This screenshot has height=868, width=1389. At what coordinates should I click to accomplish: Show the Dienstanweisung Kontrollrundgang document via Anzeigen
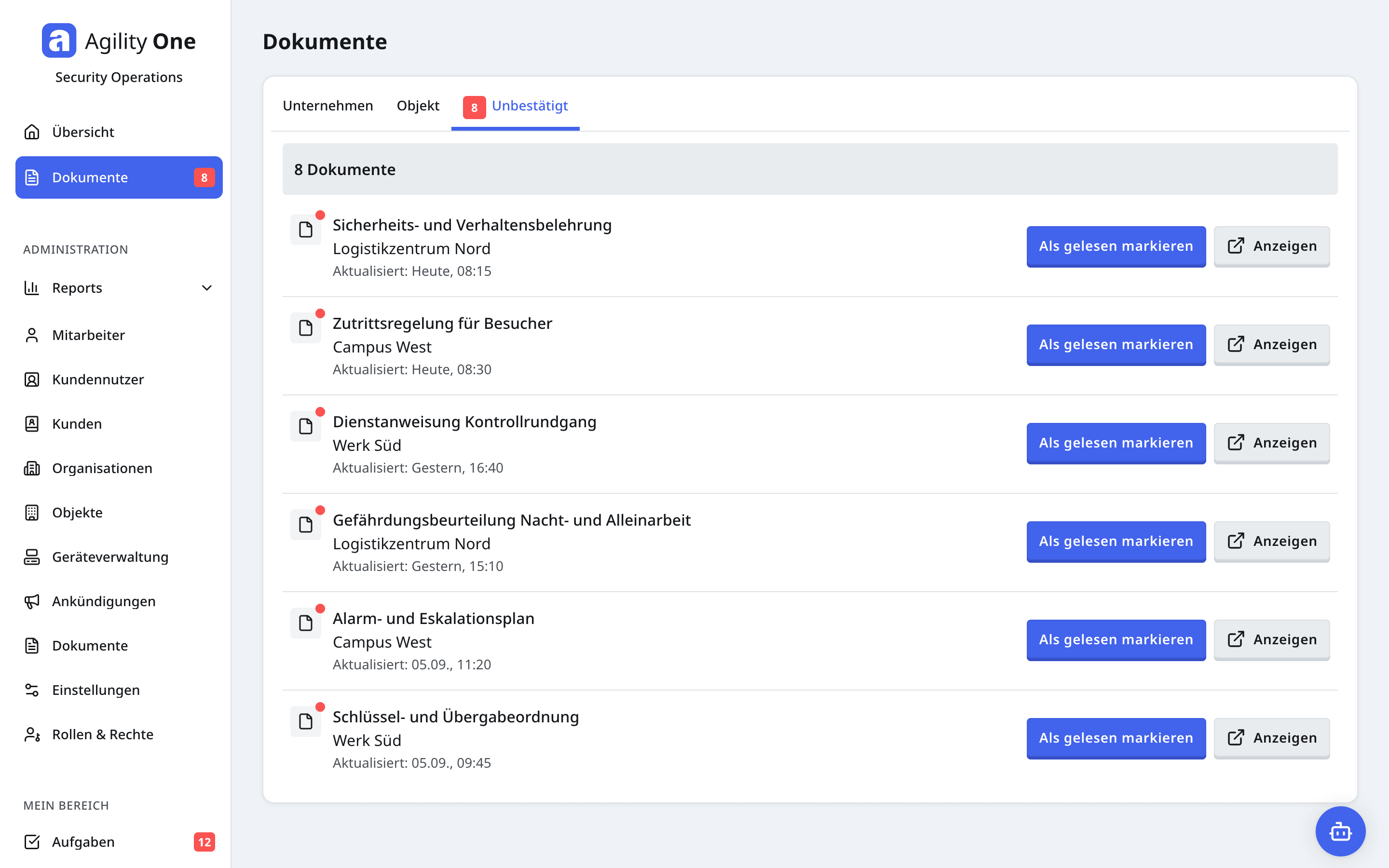click(x=1271, y=443)
